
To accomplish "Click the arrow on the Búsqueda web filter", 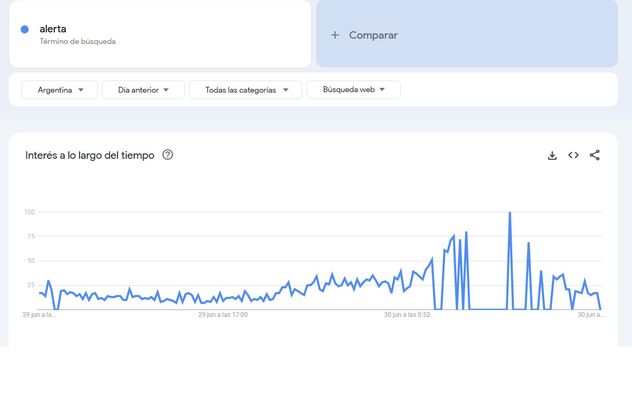I will 382,89.
